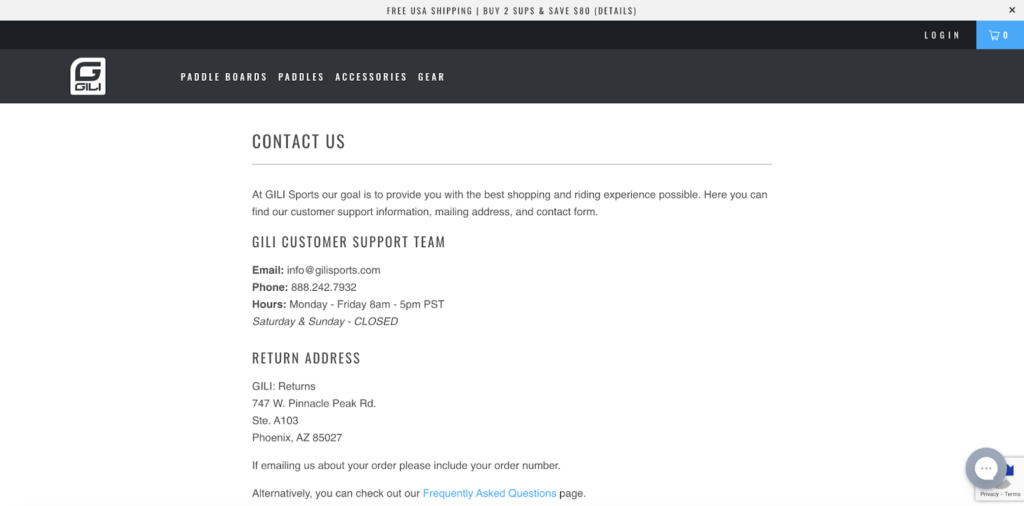Click the Phoenix, AZ 85027 line
This screenshot has height=506, width=1024.
click(x=297, y=438)
